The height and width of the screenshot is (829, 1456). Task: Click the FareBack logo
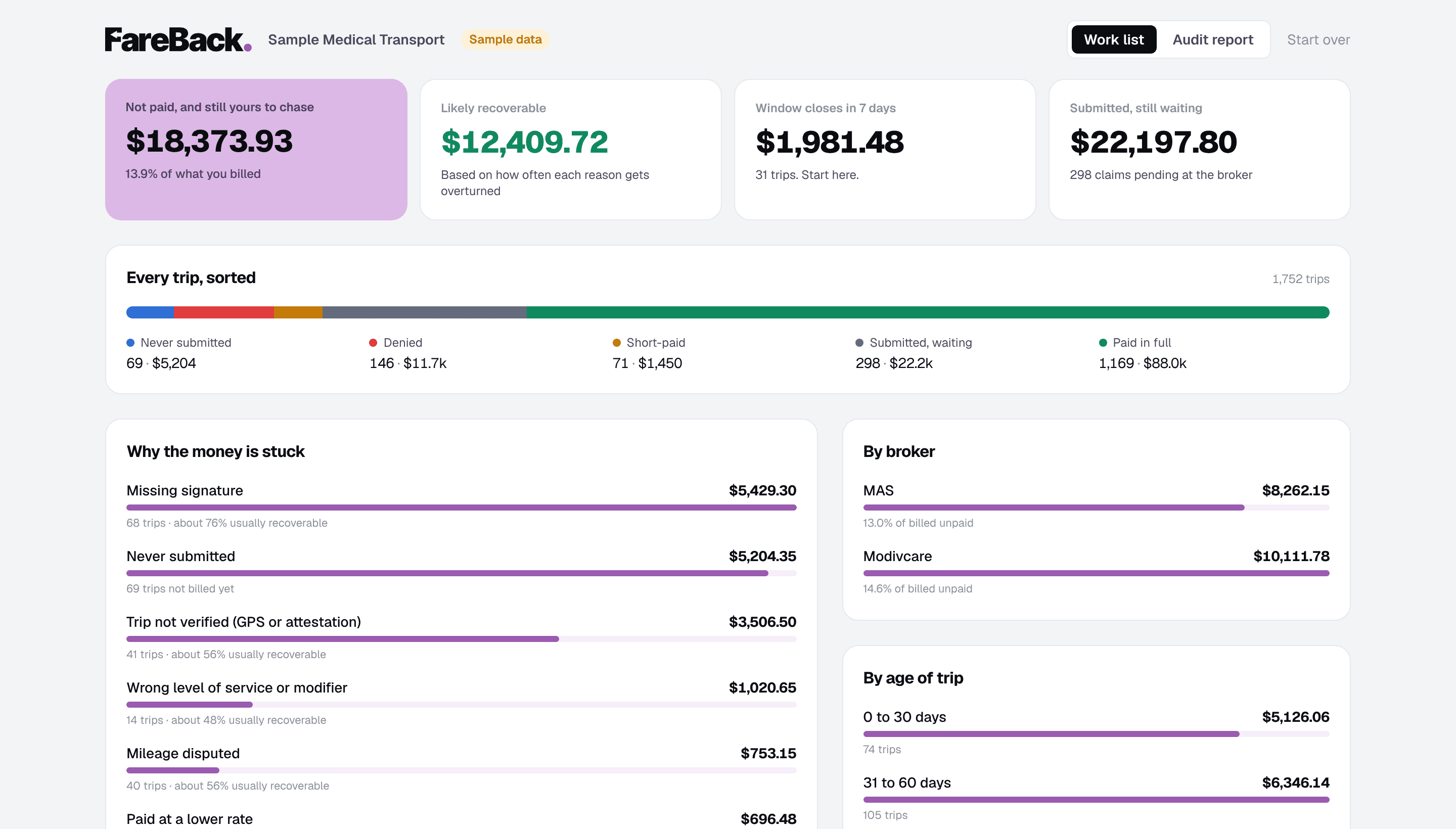tap(177, 40)
